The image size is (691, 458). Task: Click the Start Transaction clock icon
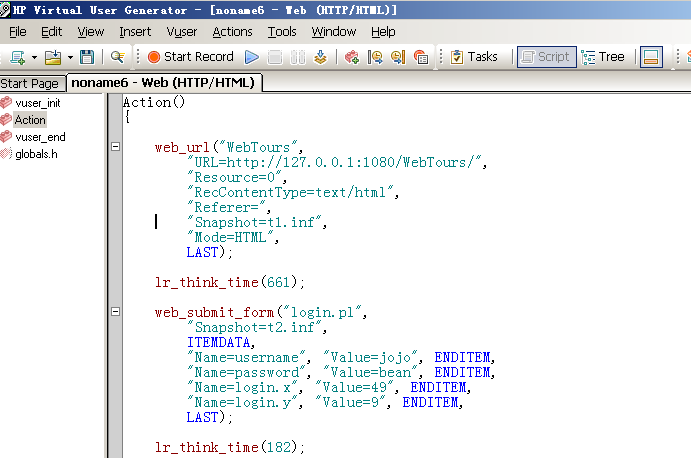click(x=375, y=57)
